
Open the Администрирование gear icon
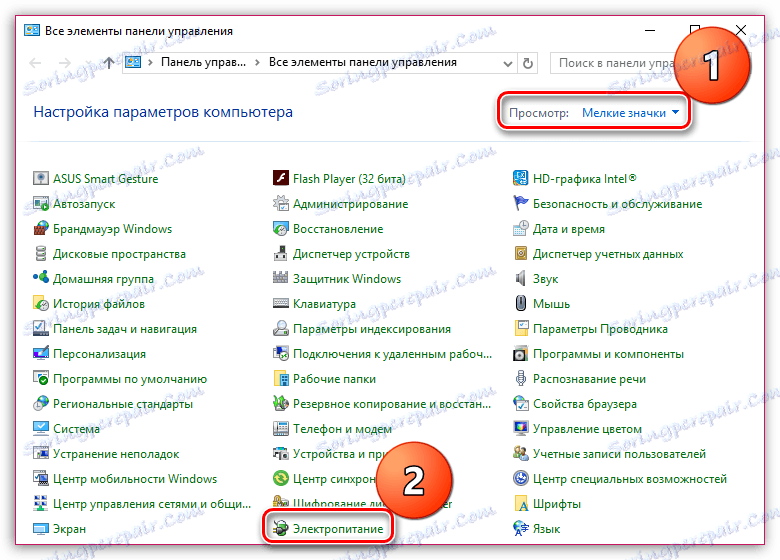click(281, 203)
